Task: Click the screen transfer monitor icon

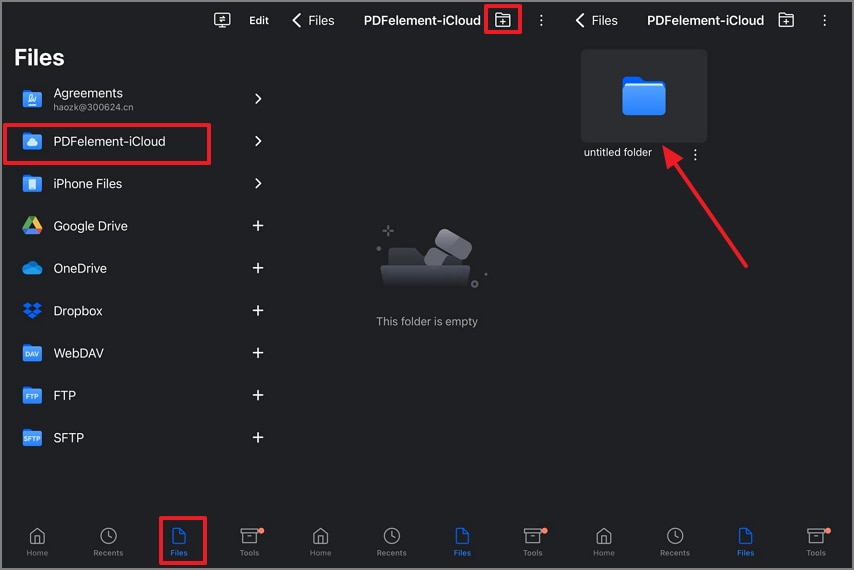Action: click(x=222, y=20)
